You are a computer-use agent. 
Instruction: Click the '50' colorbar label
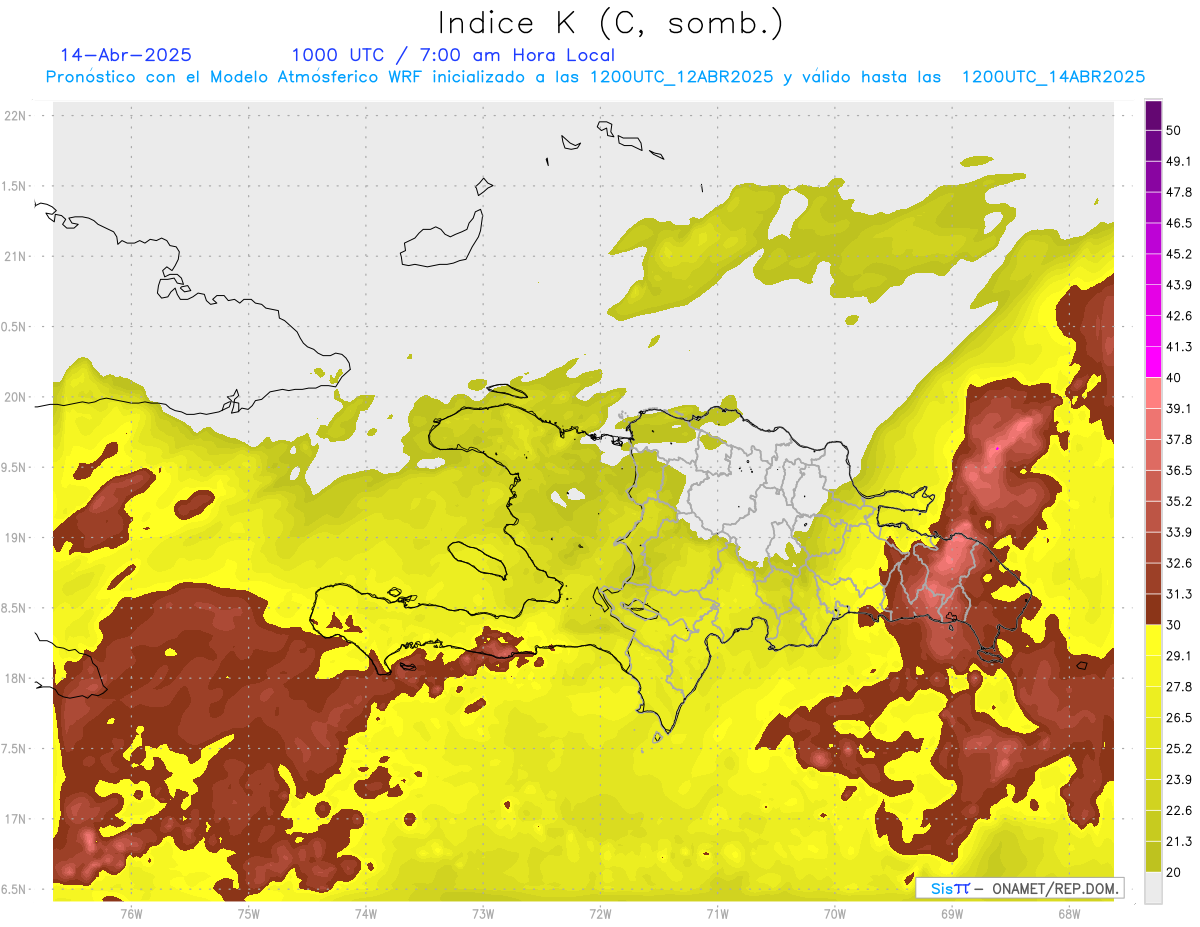click(1174, 131)
